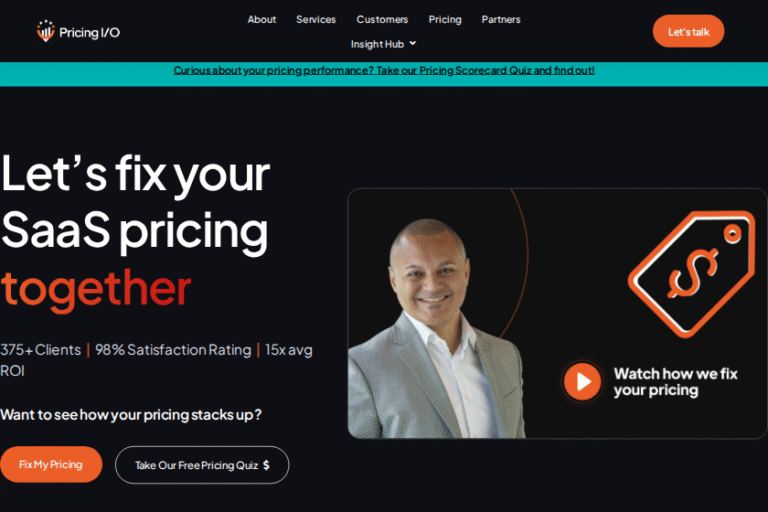Screen dimensions: 768x512
Task: Select Take Our Free Pricing Quiz
Action: pos(202,465)
